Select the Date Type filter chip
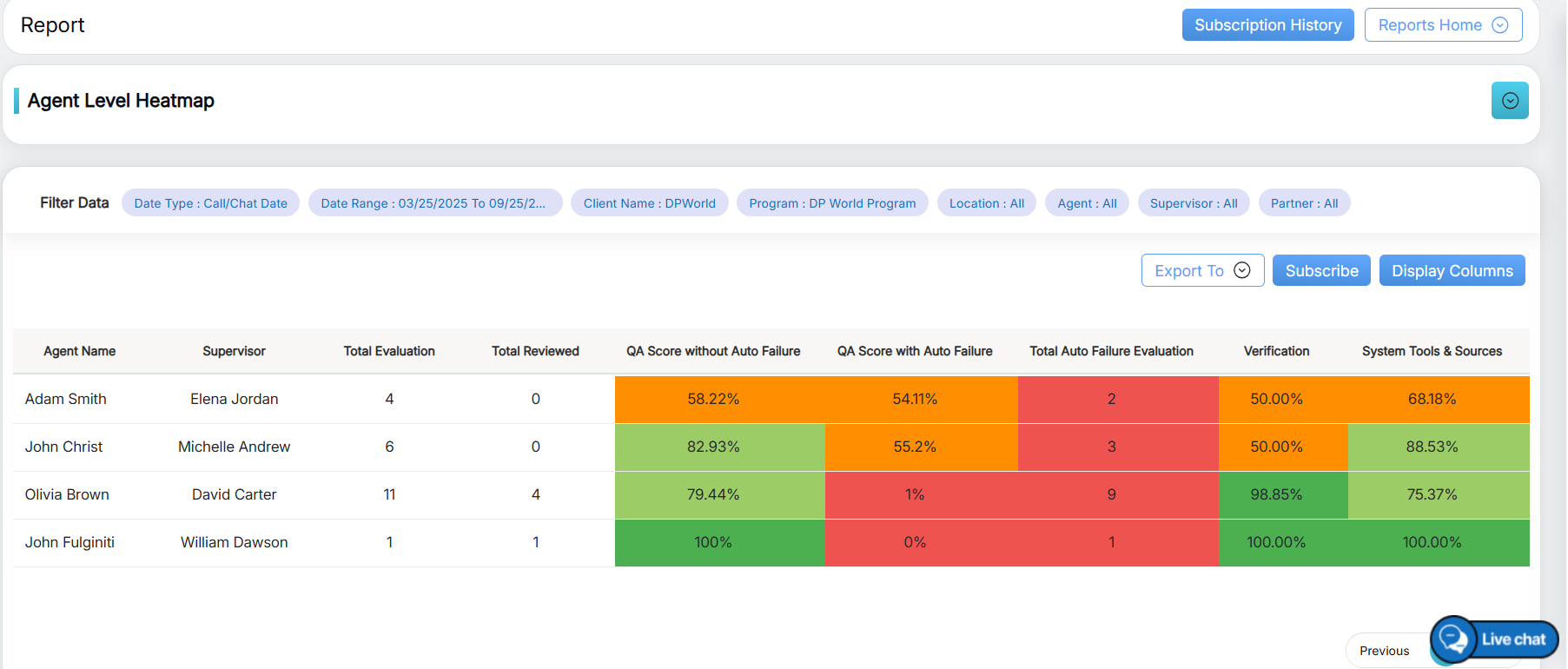This screenshot has height=669, width=1568. [x=210, y=203]
